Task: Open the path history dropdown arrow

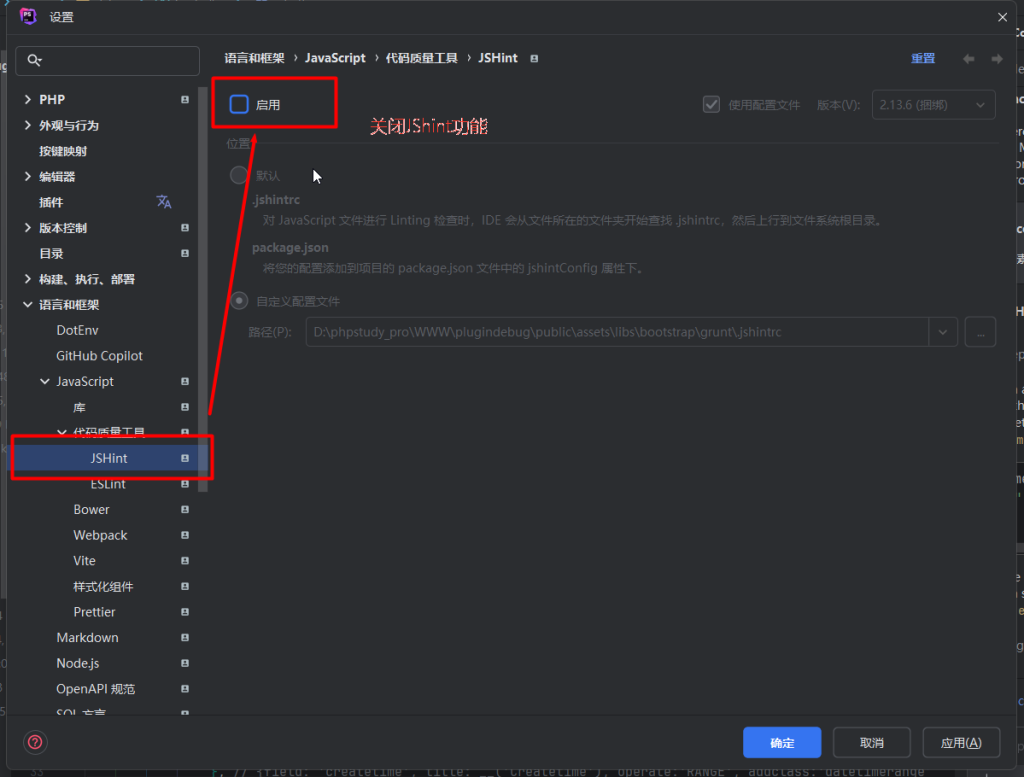Action: [x=943, y=331]
